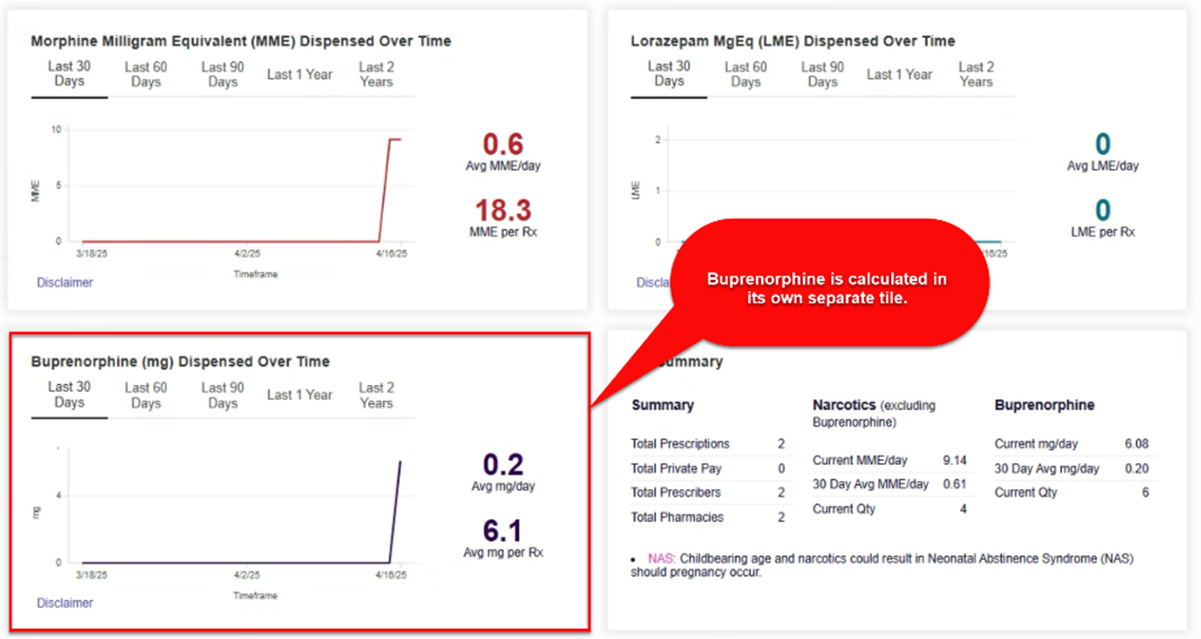Click the 0.2 Avg mg/day value
This screenshot has width=1201, height=639.
[x=503, y=465]
